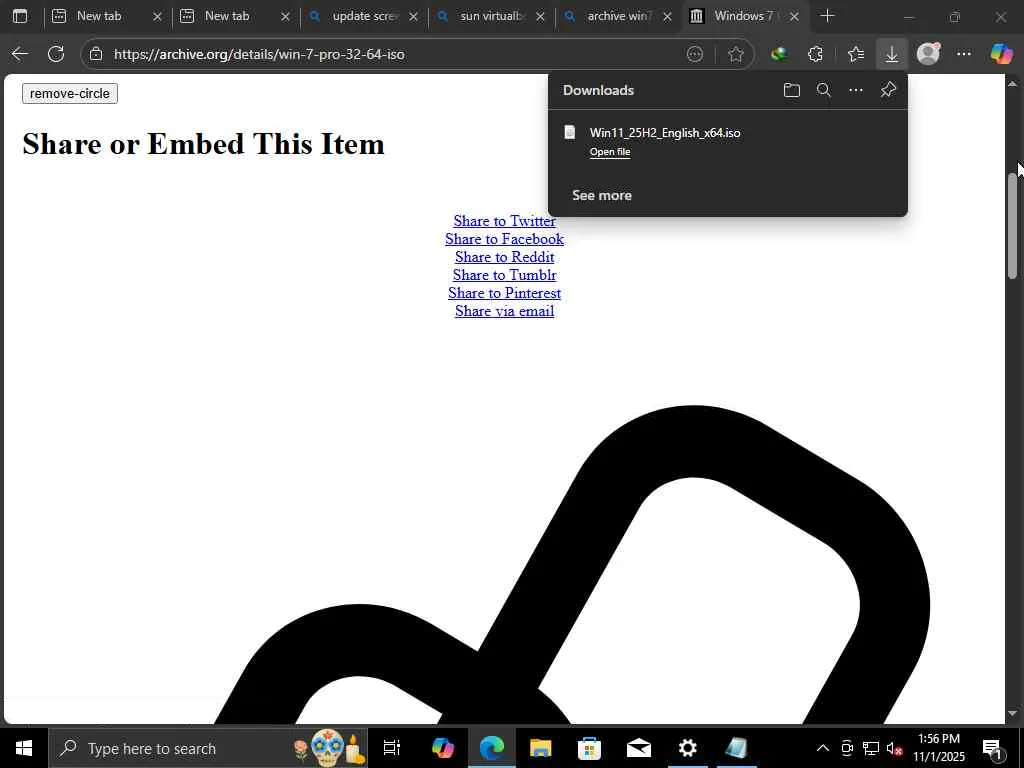Open File Explorer from taskbar

point(540,748)
